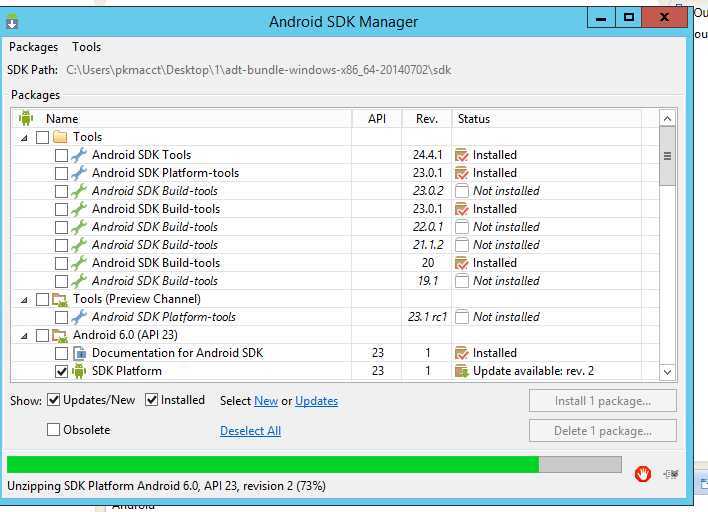Screen dimensions: 708x512
Task: Click the Select New link
Action: (x=266, y=401)
